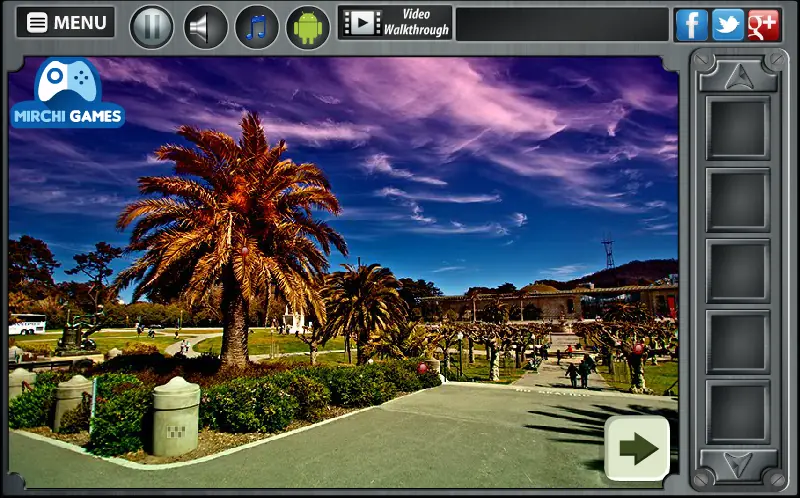Click the inventory up arrow
Screen dimensions: 800x498
(x=738, y=77)
